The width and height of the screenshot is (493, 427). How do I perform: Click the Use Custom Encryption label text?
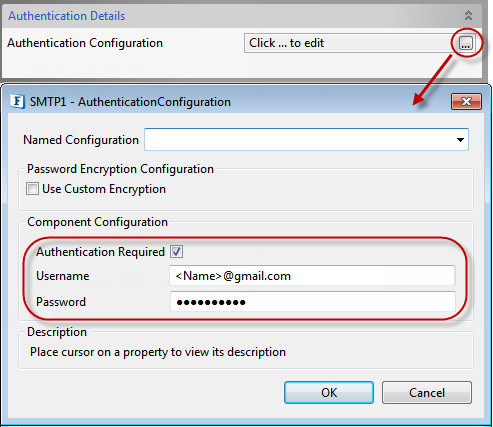click(x=104, y=189)
